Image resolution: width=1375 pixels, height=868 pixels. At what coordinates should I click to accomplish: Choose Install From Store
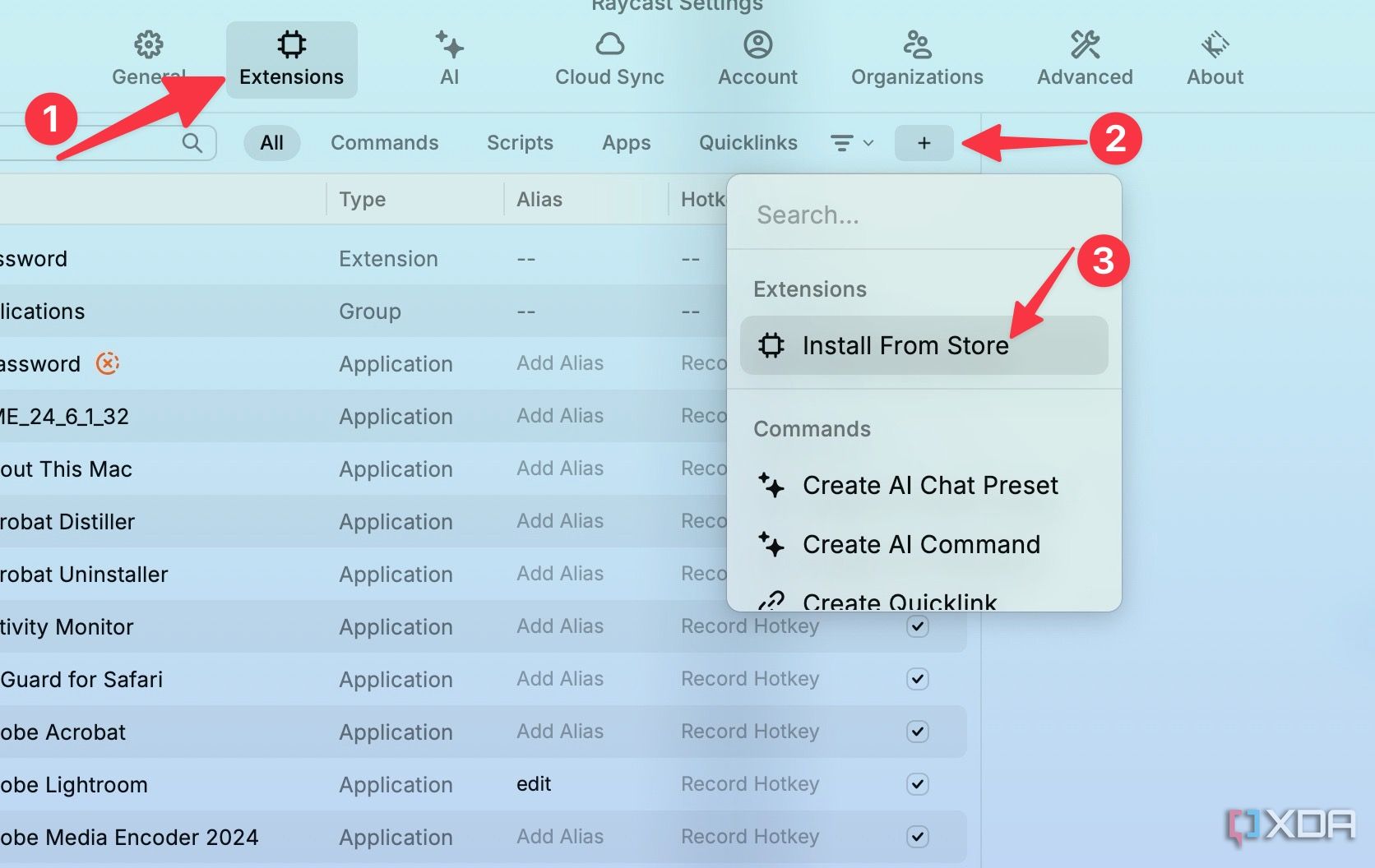click(x=924, y=345)
